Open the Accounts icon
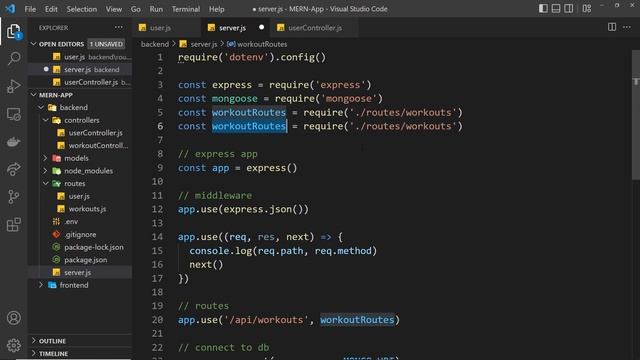This screenshot has width=640, height=360. tap(13, 318)
